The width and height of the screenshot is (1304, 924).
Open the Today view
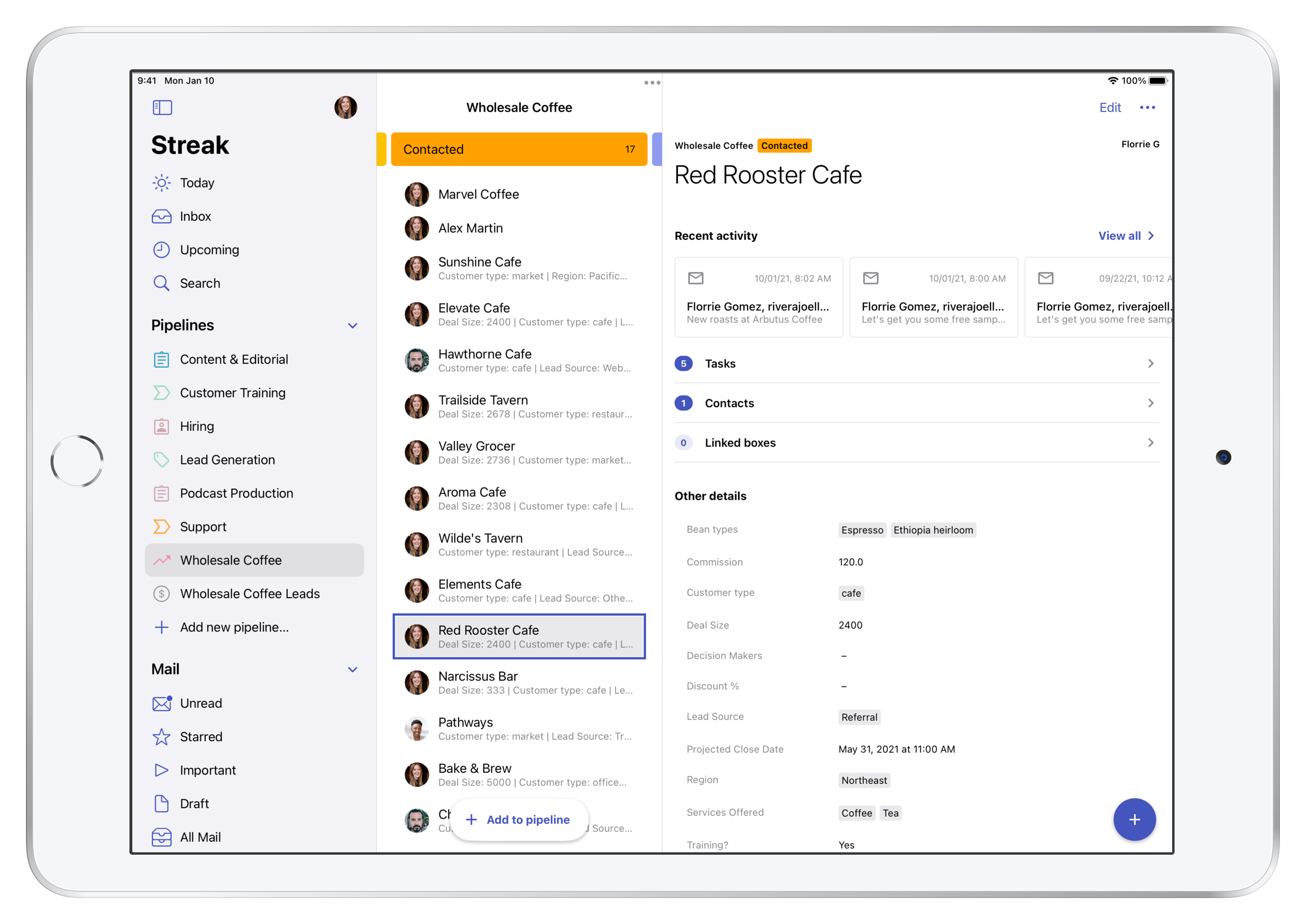(255, 183)
